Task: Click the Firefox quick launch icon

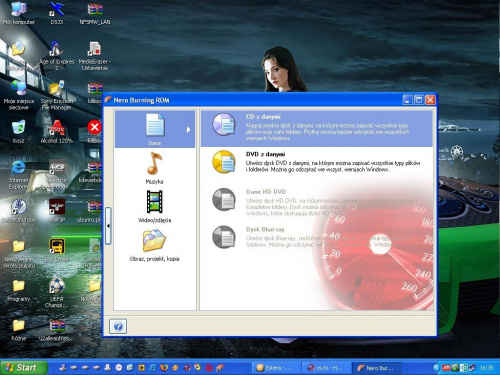Action: [164, 367]
